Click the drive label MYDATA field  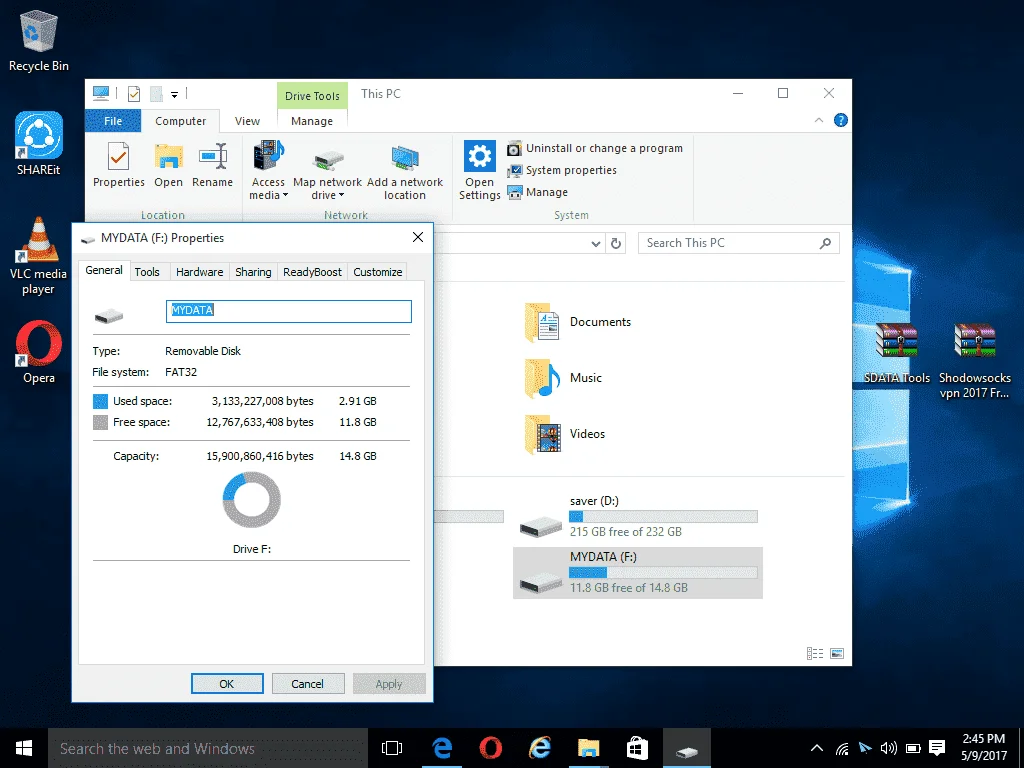click(289, 311)
